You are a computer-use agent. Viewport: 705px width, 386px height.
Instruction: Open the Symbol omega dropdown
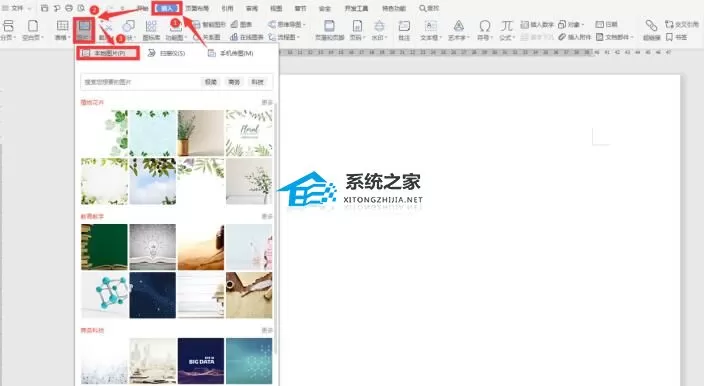click(484, 30)
